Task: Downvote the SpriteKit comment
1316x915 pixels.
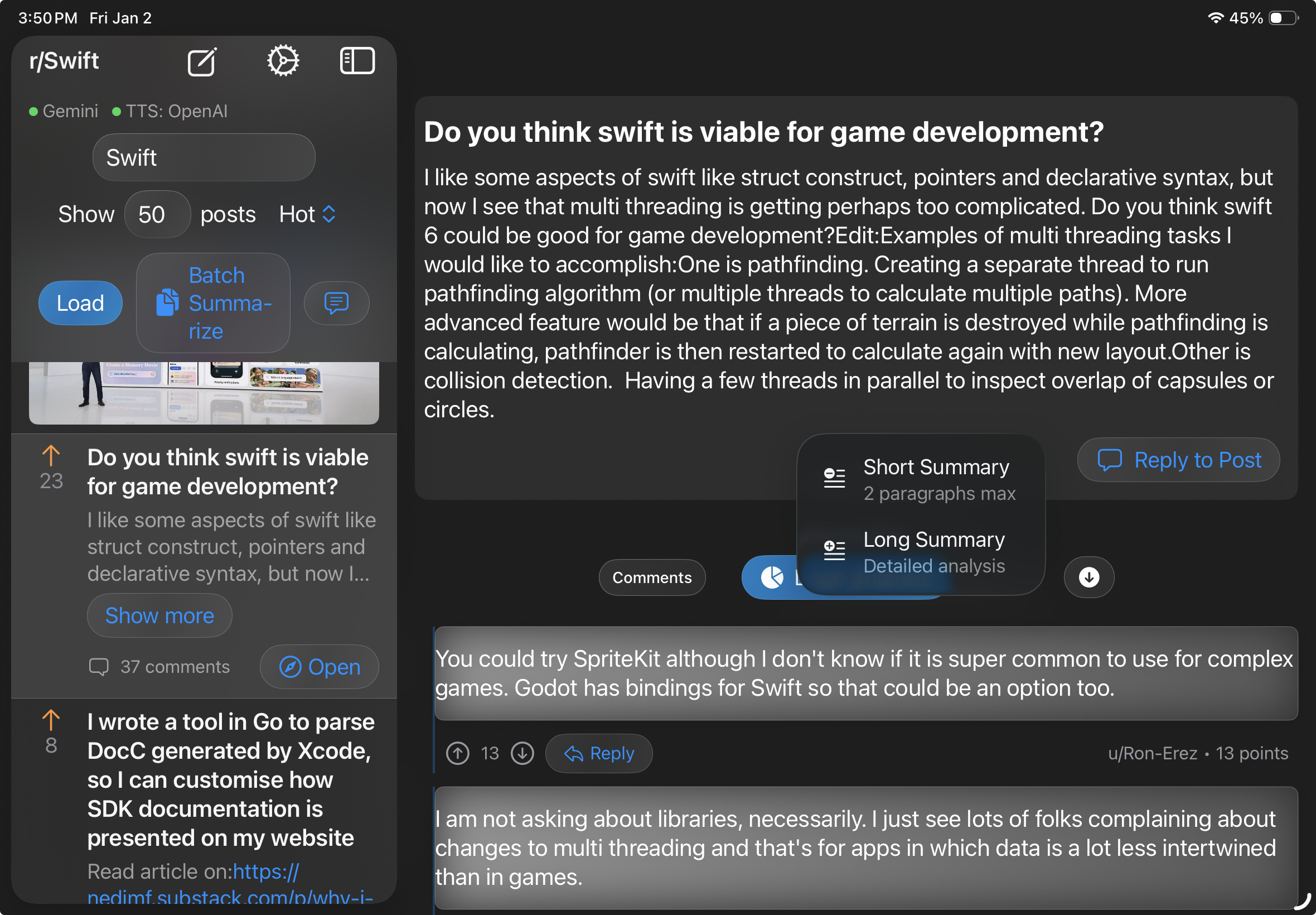Action: (x=522, y=753)
